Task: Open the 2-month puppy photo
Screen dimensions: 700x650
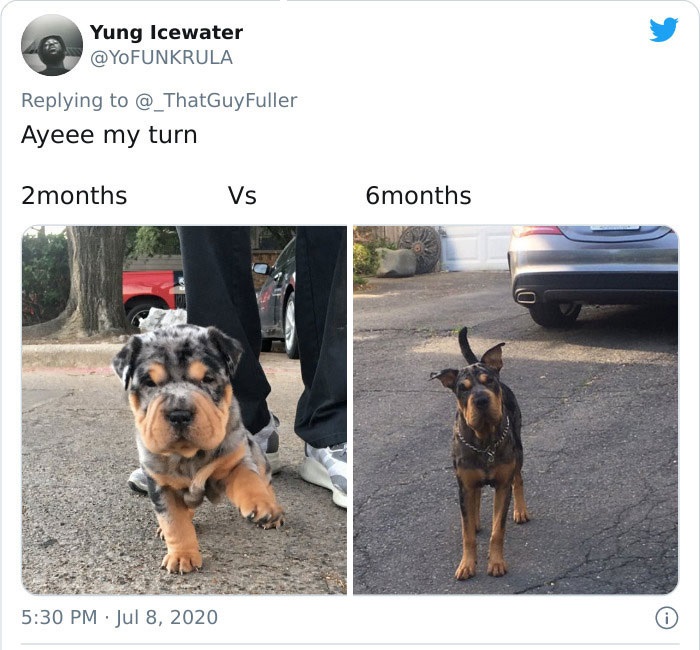Action: (x=184, y=410)
